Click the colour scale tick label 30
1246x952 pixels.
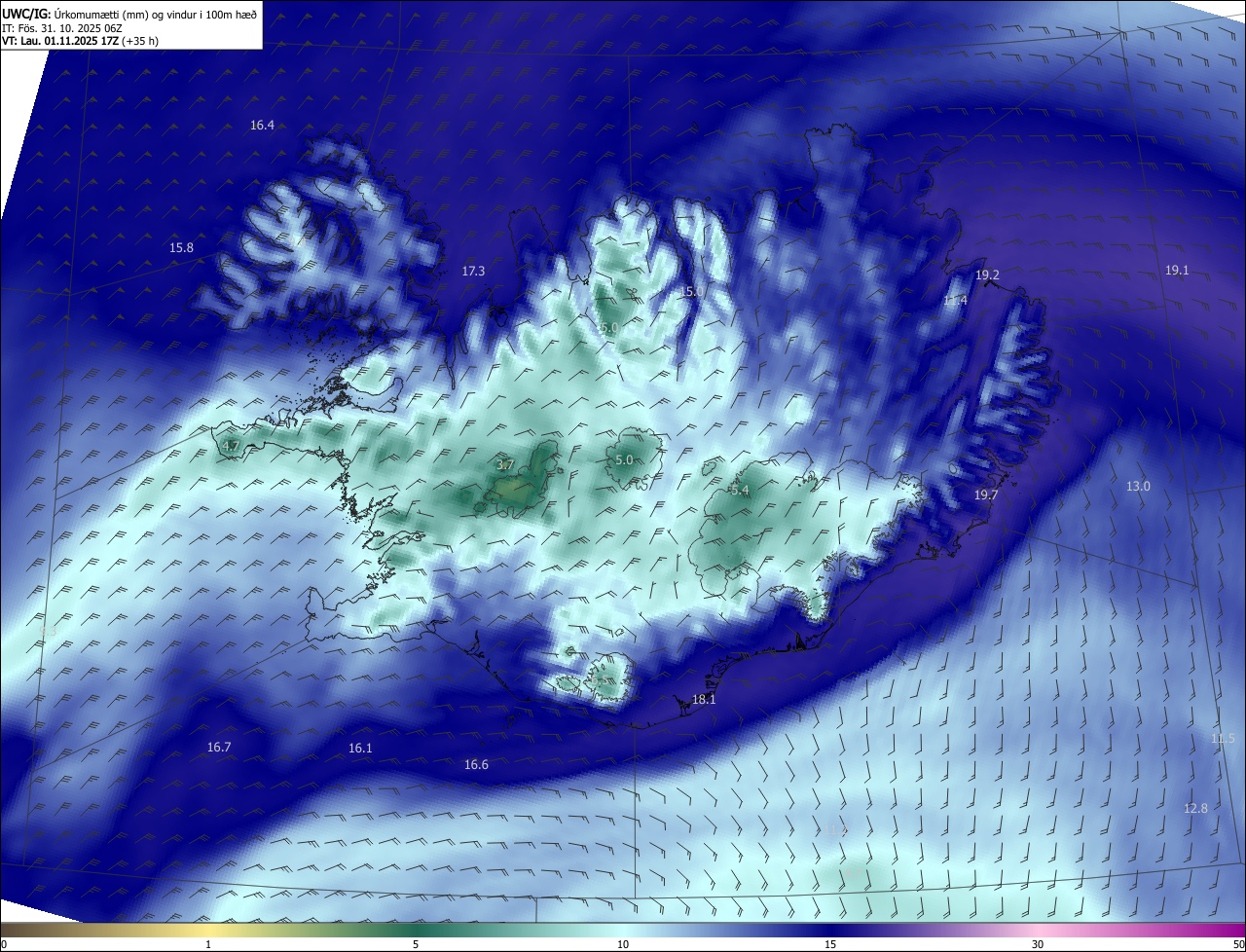[x=1038, y=944]
